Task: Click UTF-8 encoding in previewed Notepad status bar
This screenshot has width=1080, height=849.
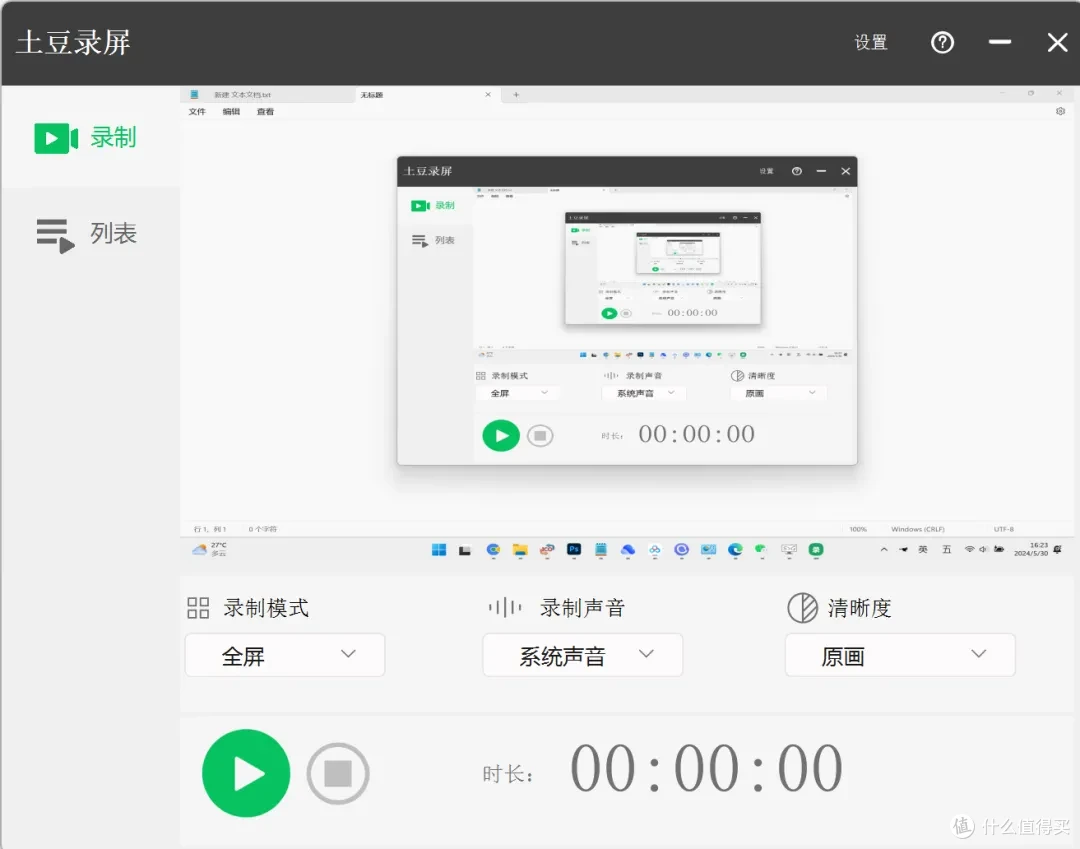Action: pyautogui.click(x=1004, y=529)
